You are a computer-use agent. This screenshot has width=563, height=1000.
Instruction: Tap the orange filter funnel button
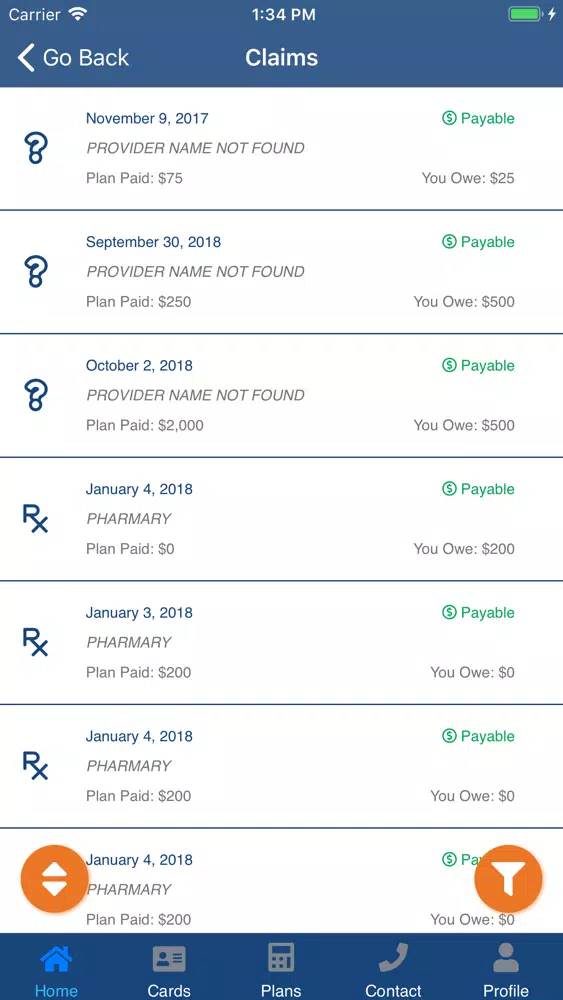pos(508,879)
